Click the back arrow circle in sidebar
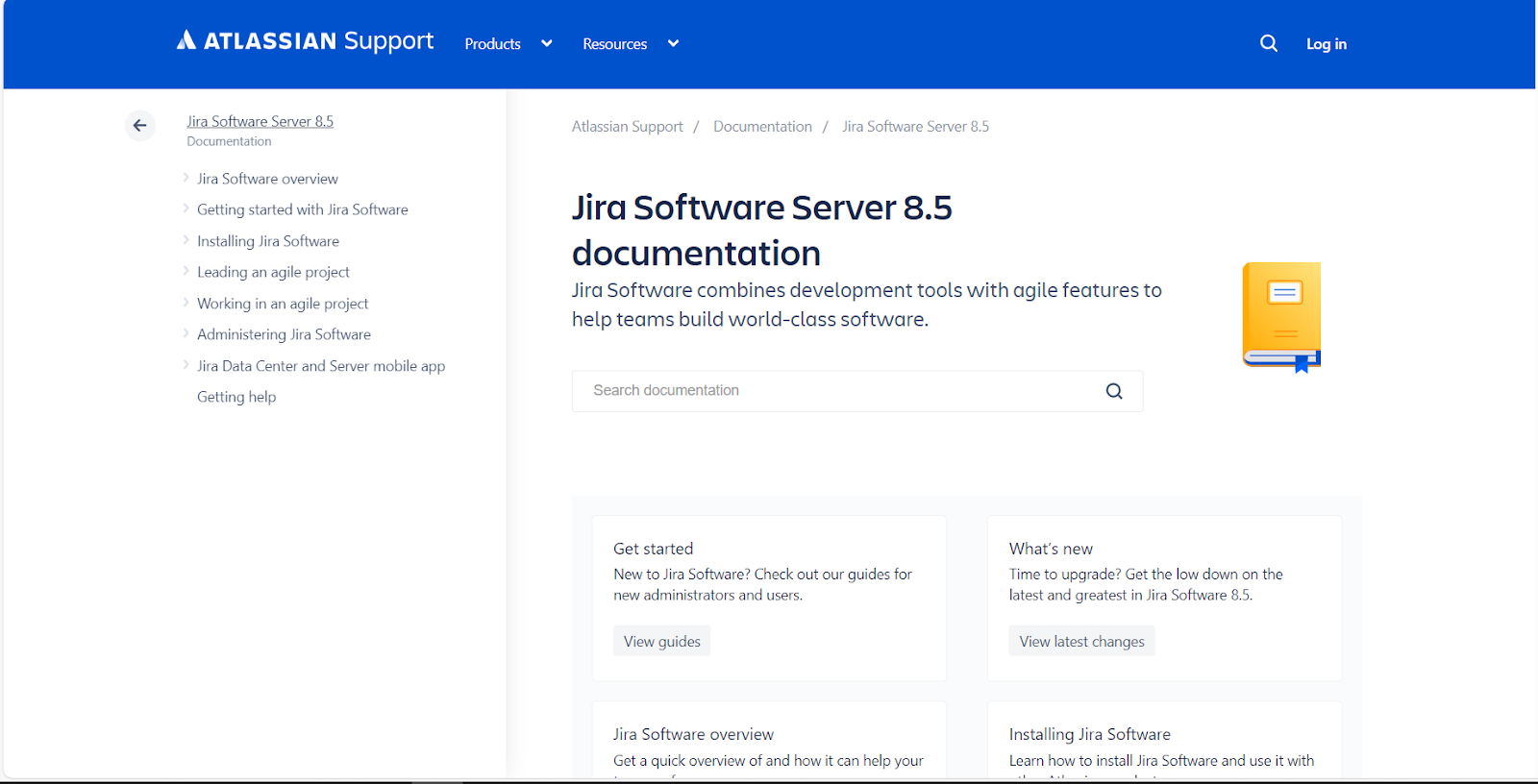The height and width of the screenshot is (784, 1538). click(140, 126)
